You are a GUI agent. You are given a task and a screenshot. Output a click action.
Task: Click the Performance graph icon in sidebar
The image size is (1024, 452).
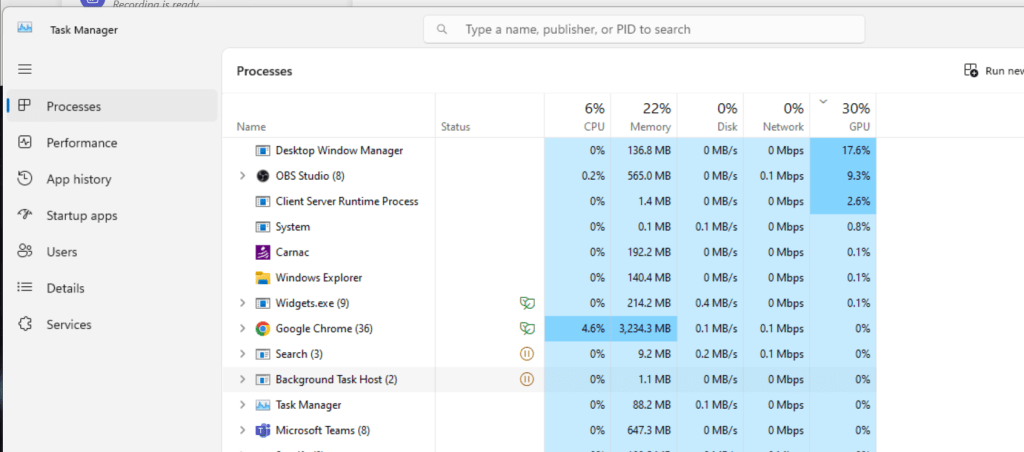click(x=25, y=142)
